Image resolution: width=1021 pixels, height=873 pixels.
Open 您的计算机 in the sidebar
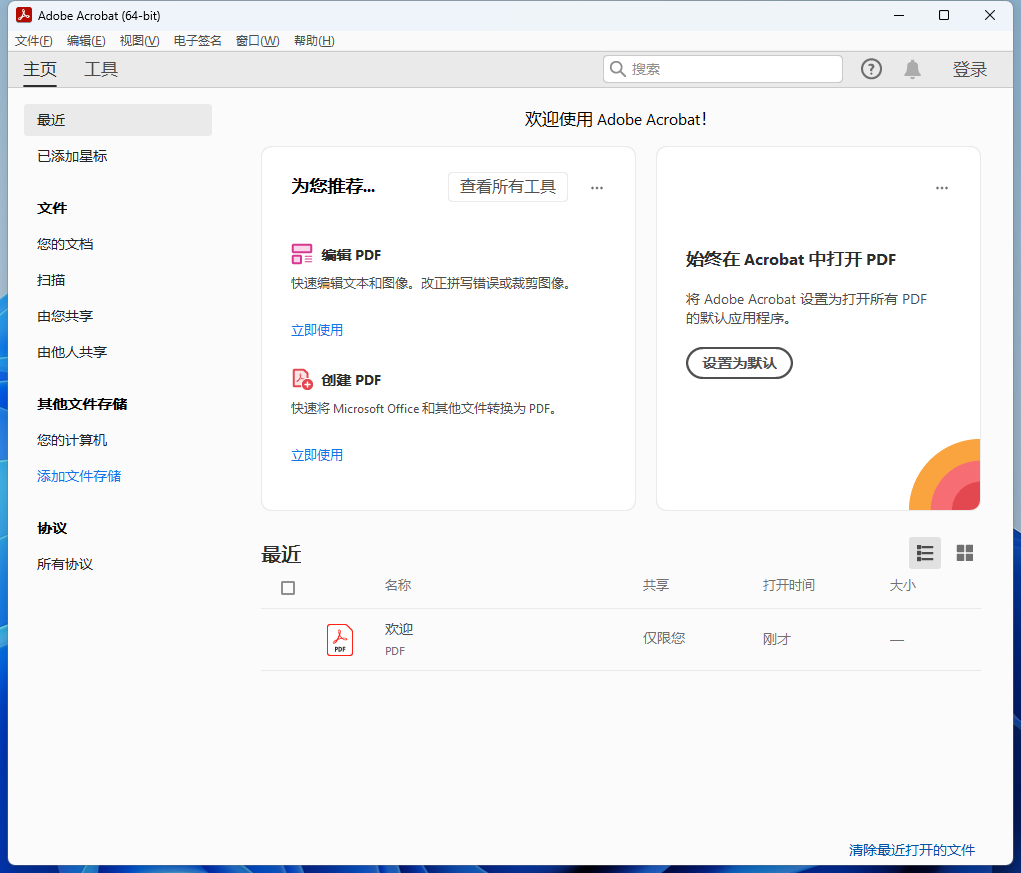click(72, 440)
